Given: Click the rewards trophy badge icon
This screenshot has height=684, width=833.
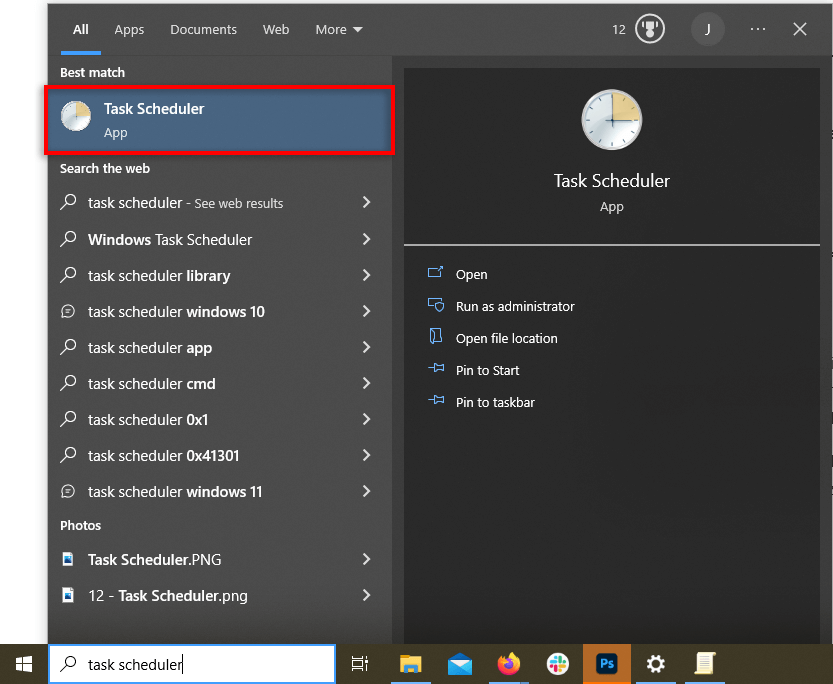Looking at the screenshot, I should (x=651, y=30).
